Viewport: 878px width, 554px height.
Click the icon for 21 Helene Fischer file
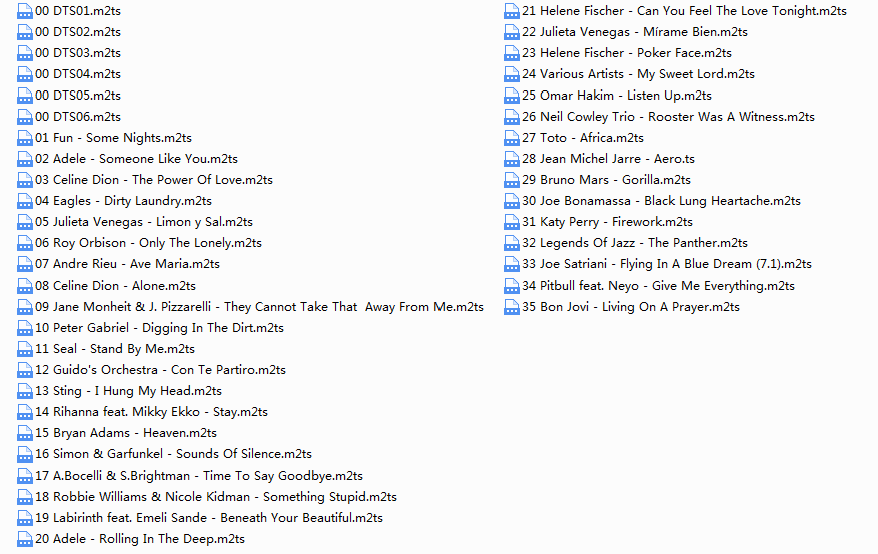512,11
